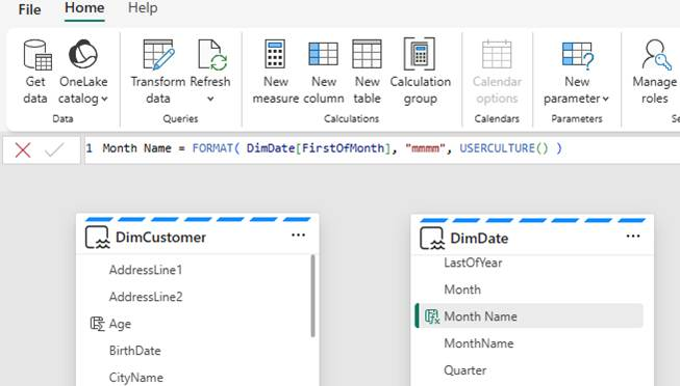
Task: Select the Month Name calculated column
Action: [x=529, y=316]
